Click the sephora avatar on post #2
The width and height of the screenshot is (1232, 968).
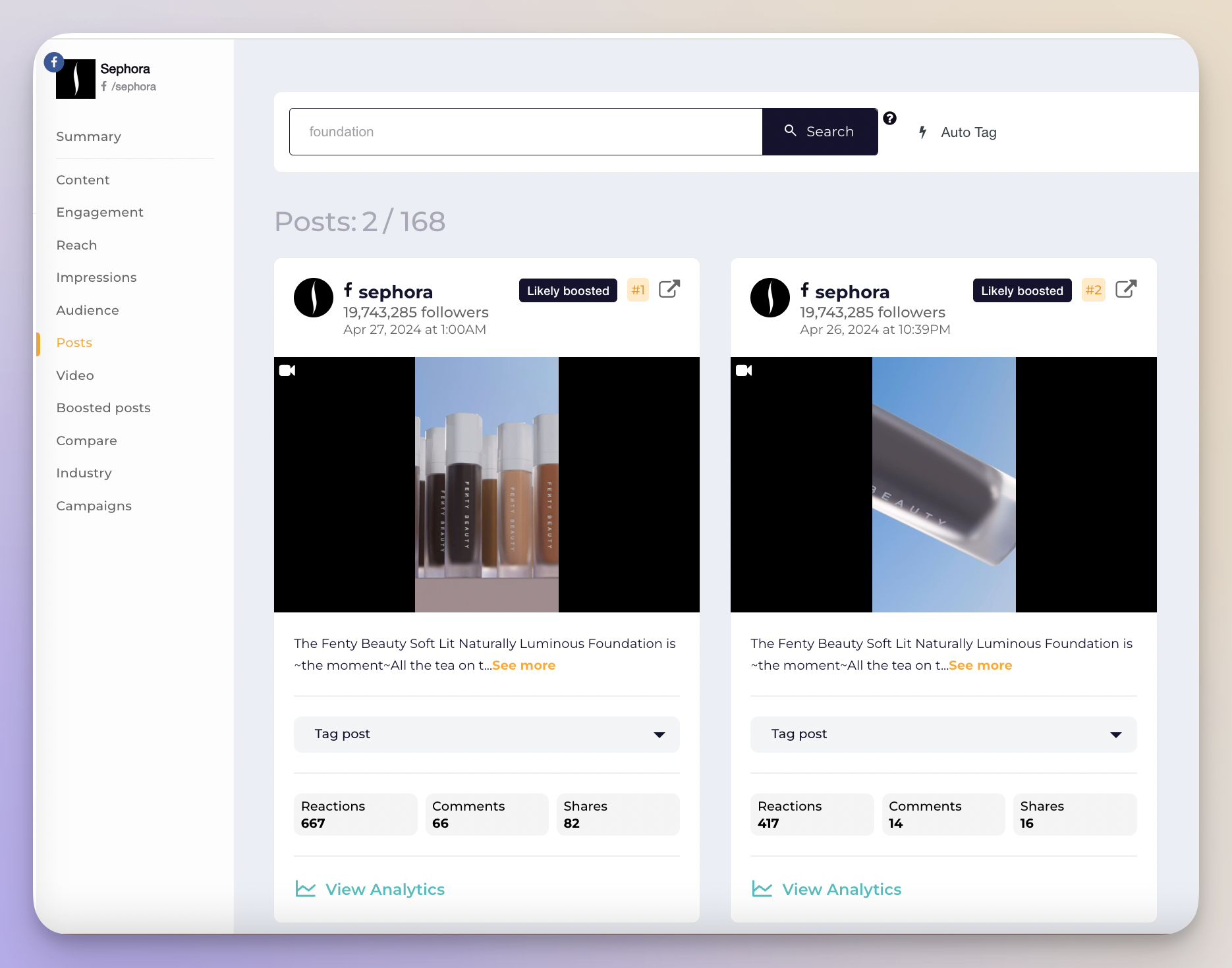pos(770,298)
